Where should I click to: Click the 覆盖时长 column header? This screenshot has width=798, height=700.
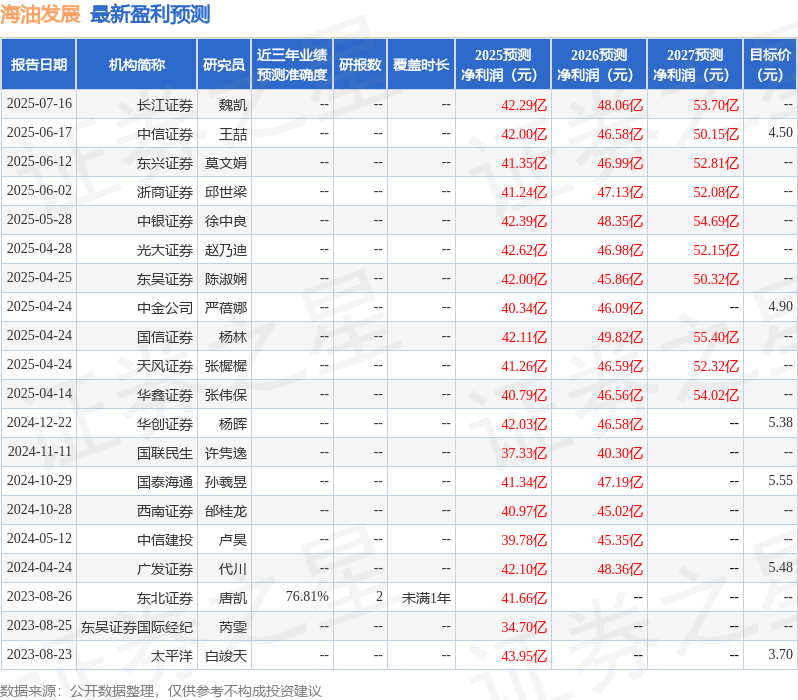point(421,65)
